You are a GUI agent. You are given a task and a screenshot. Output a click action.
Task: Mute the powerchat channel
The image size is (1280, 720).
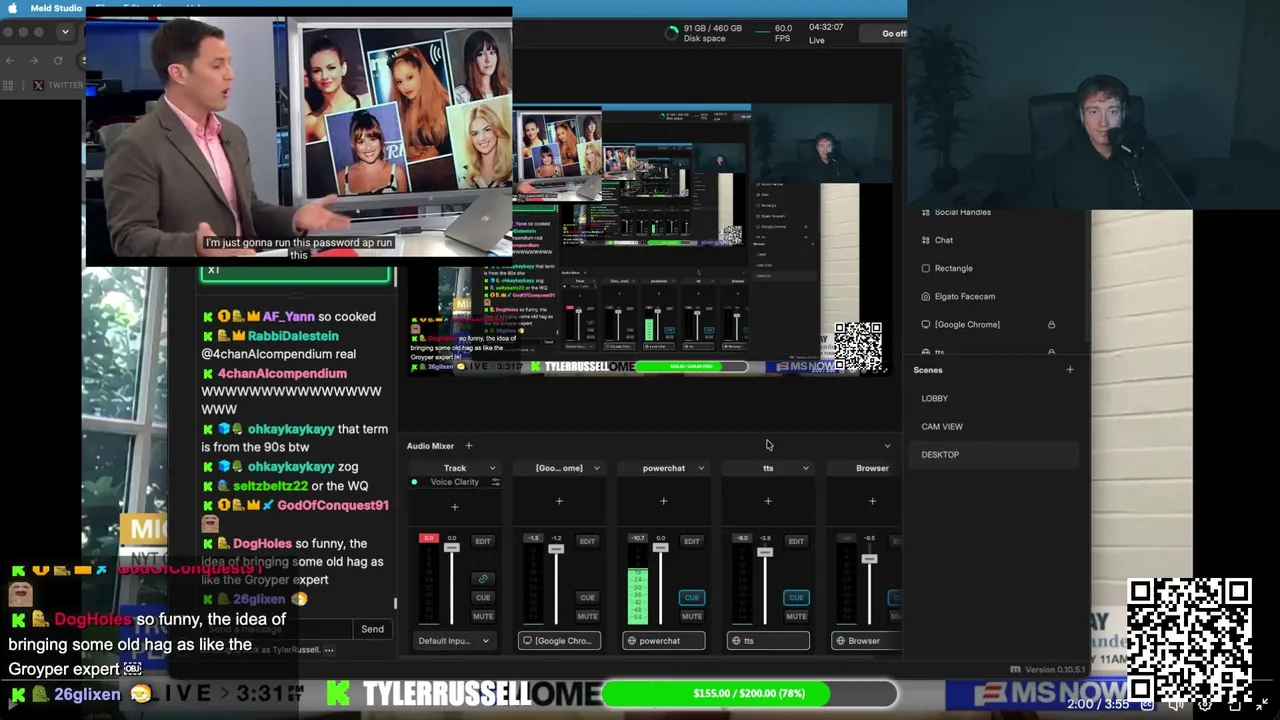pyautogui.click(x=692, y=616)
